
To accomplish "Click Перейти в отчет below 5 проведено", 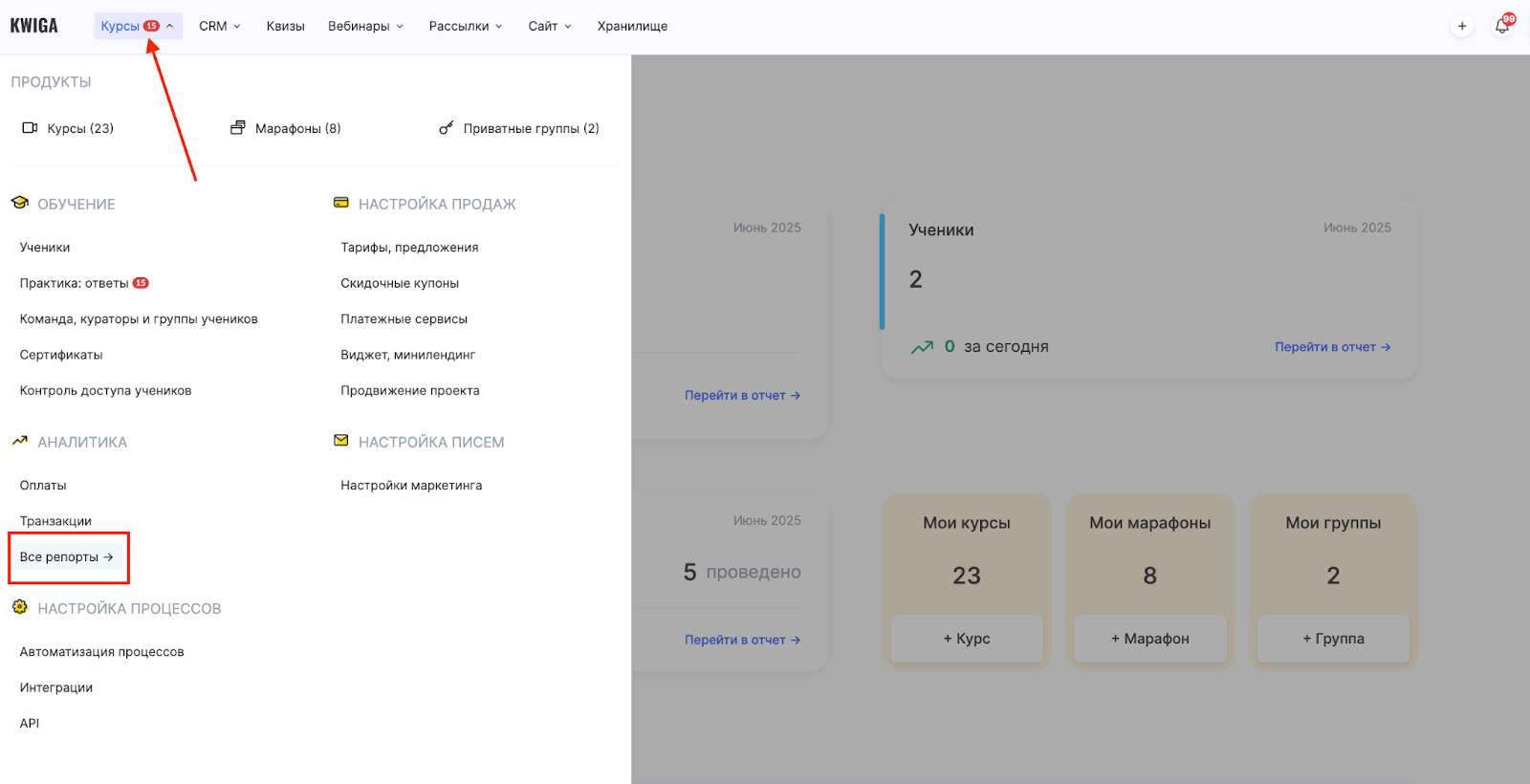I will click(743, 640).
